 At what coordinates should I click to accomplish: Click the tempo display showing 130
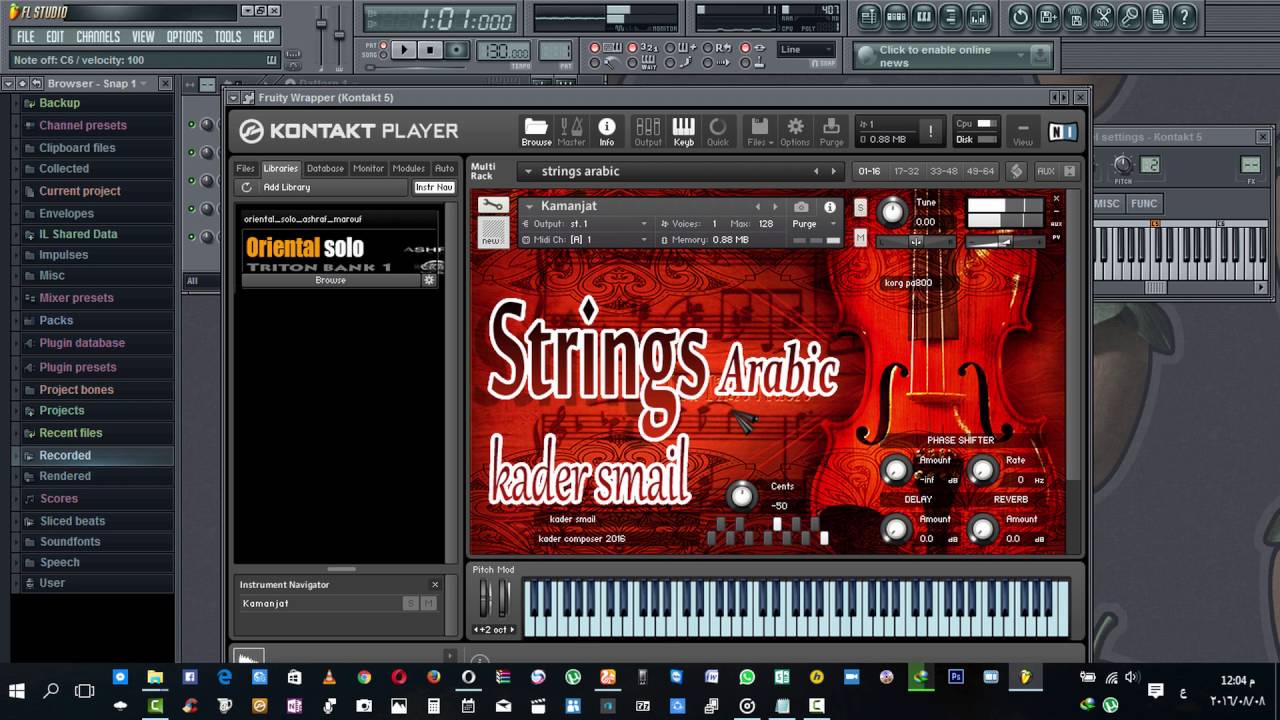click(503, 50)
